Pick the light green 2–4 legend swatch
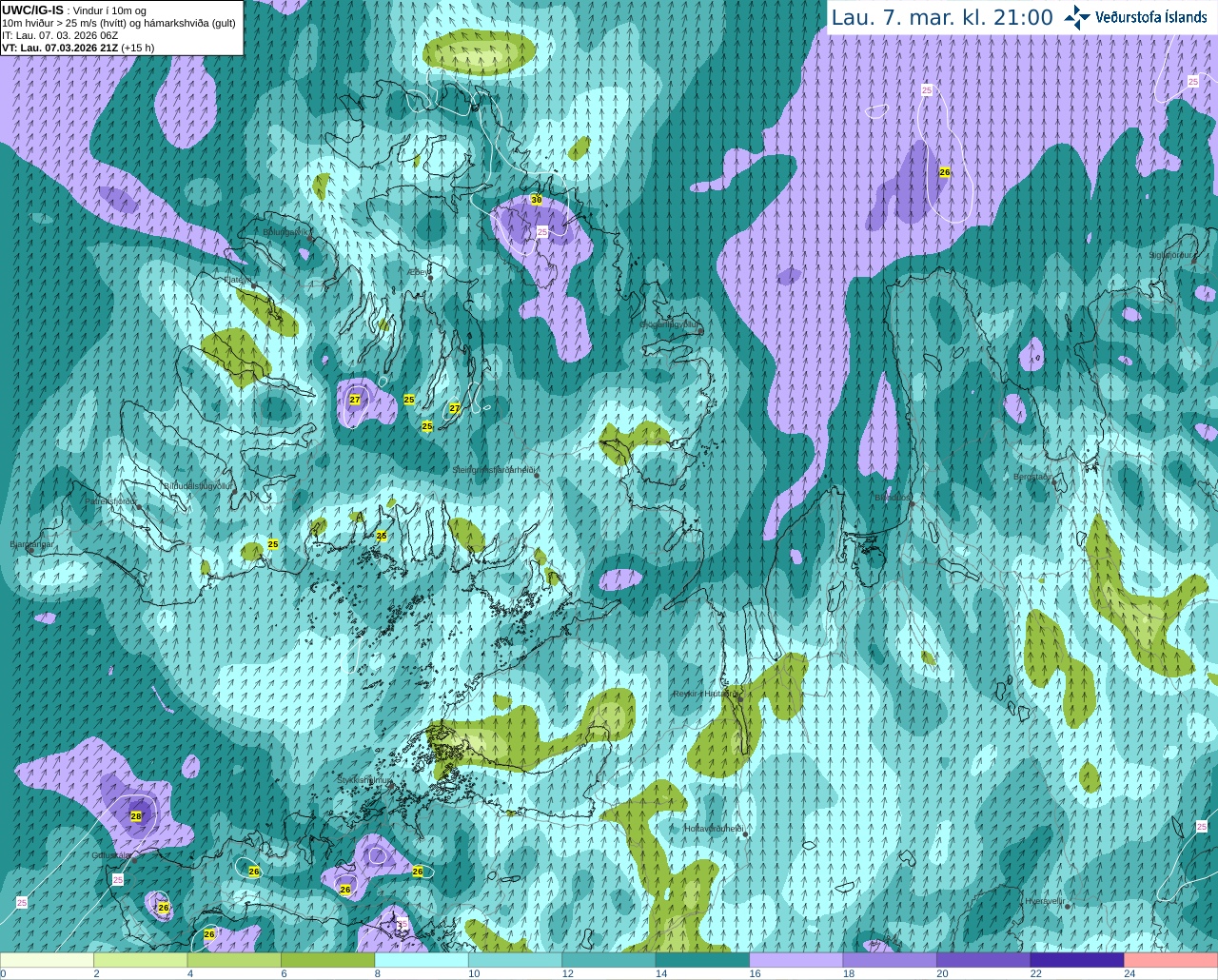Screen dimensions: 1218x980 [141, 960]
